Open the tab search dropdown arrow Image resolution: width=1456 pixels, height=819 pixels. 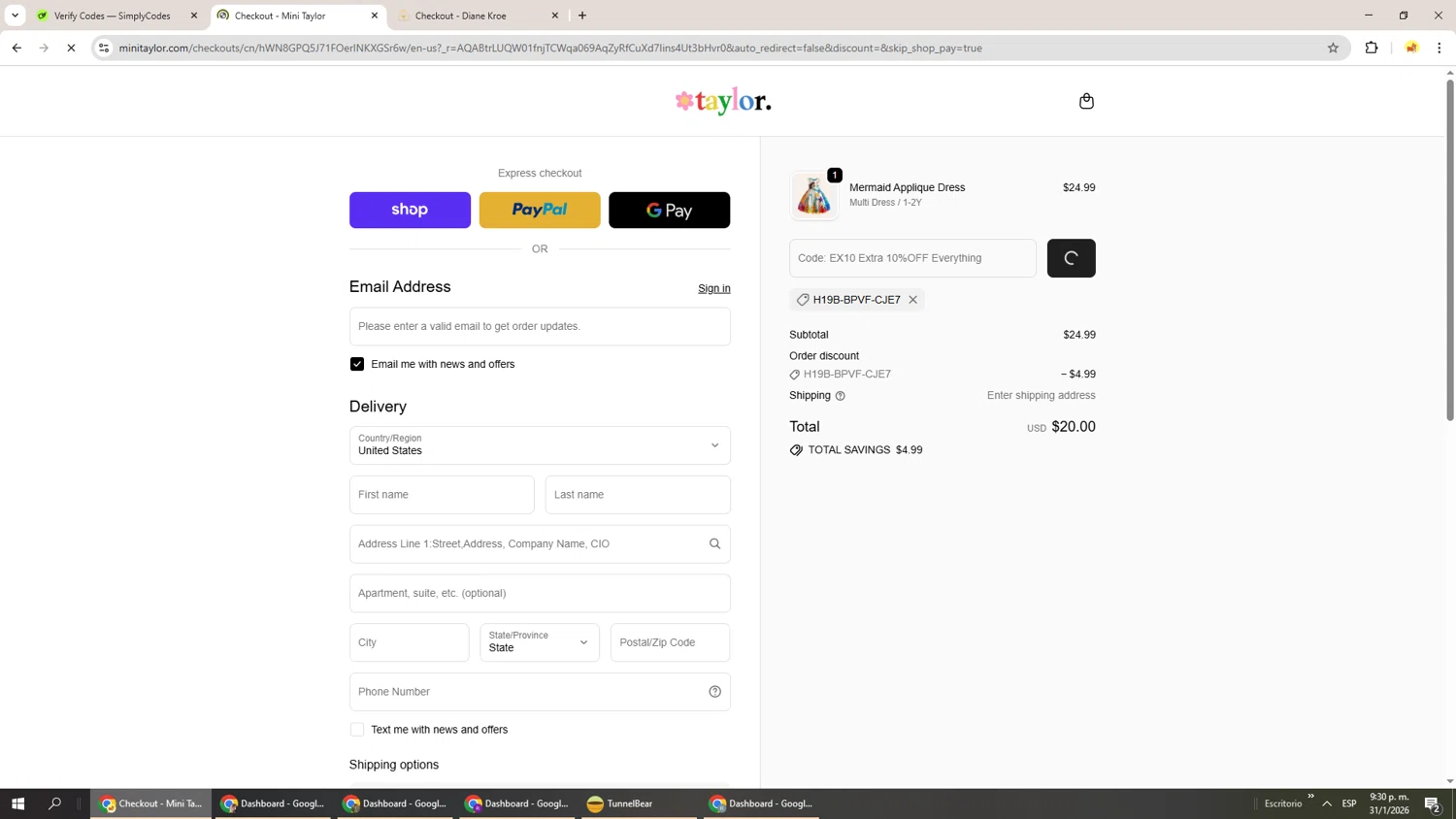click(x=15, y=16)
